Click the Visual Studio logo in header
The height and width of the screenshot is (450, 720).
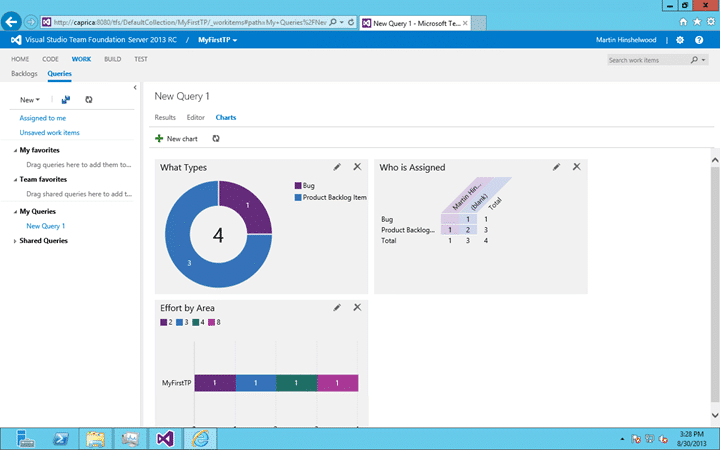coord(16,40)
